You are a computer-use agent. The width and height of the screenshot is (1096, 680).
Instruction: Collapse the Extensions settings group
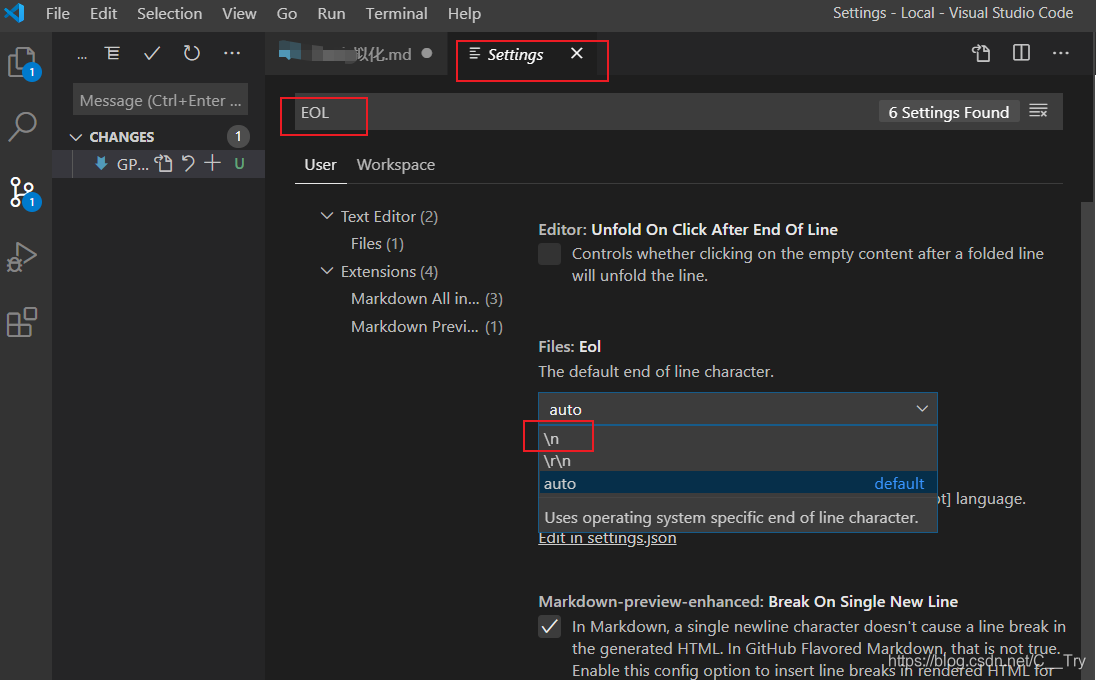(326, 271)
